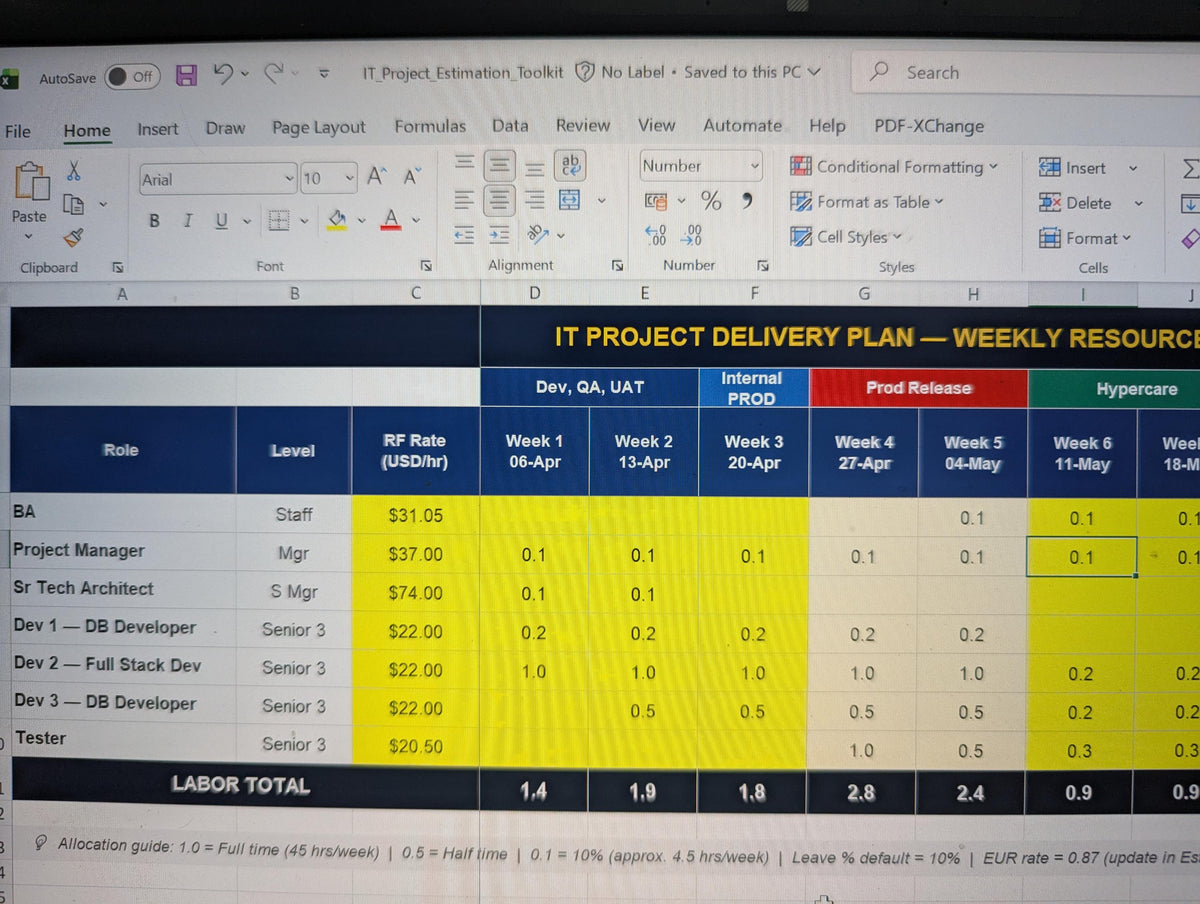The image size is (1200, 904).
Task: Click the Paste clipboard icon
Action: (x=30, y=180)
